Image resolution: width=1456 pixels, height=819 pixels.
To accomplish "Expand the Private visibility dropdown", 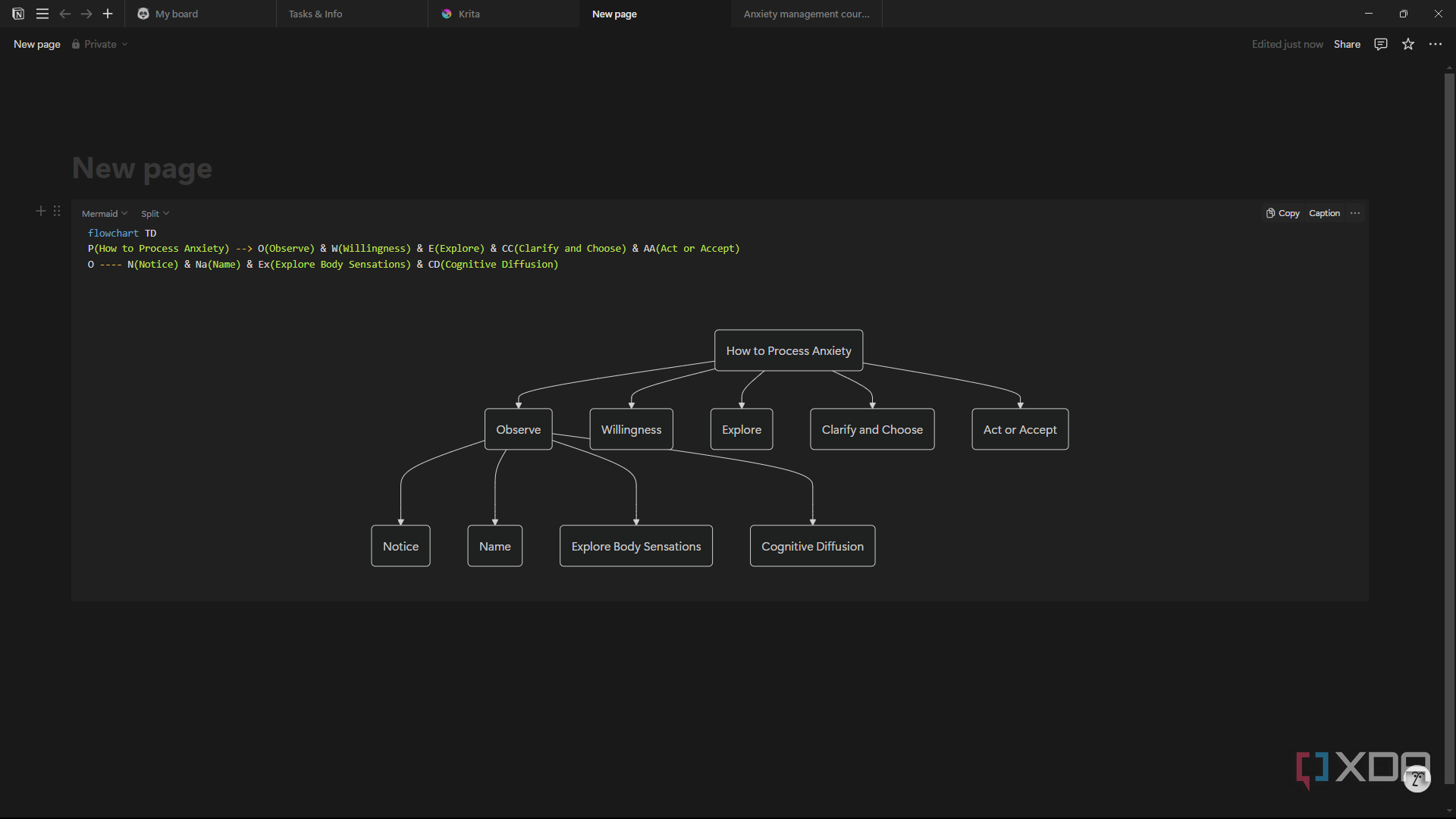I will point(100,44).
